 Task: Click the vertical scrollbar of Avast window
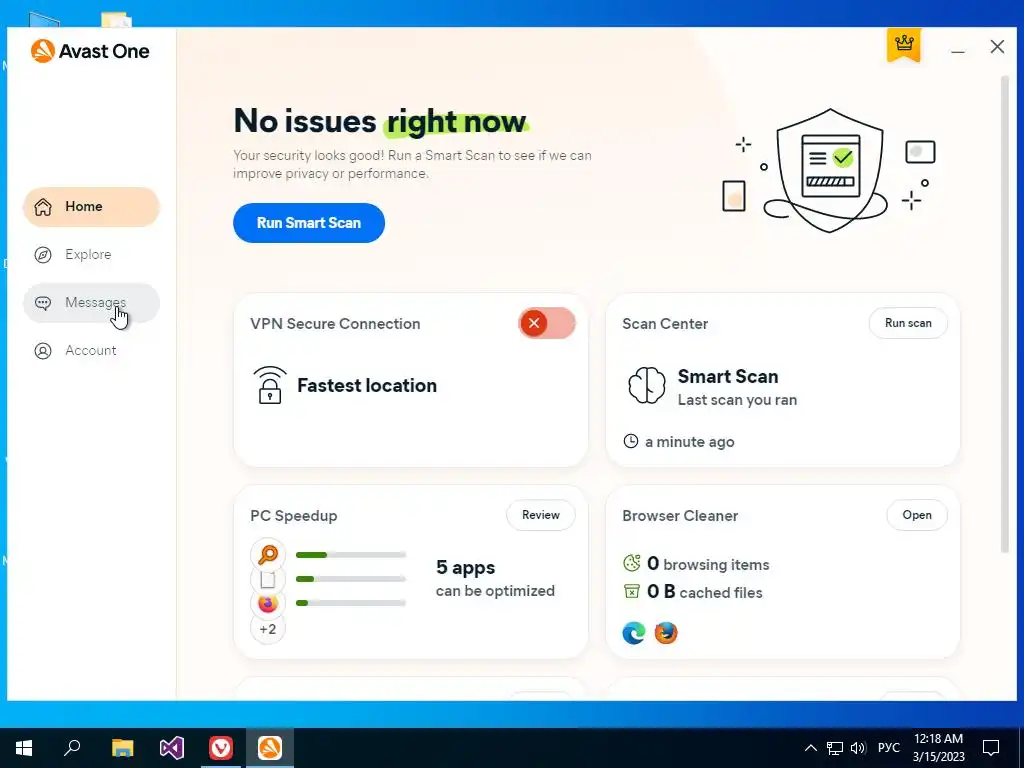coord(1004,315)
